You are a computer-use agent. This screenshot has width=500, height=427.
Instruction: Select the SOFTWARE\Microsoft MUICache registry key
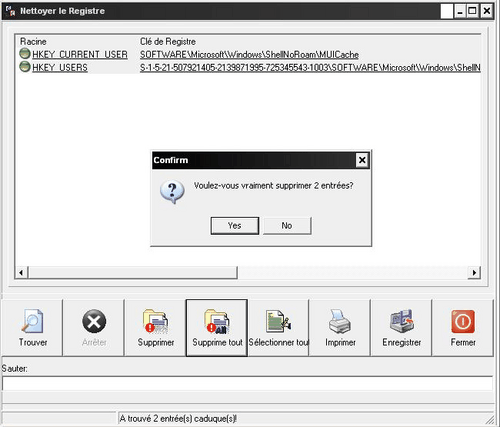249,54
